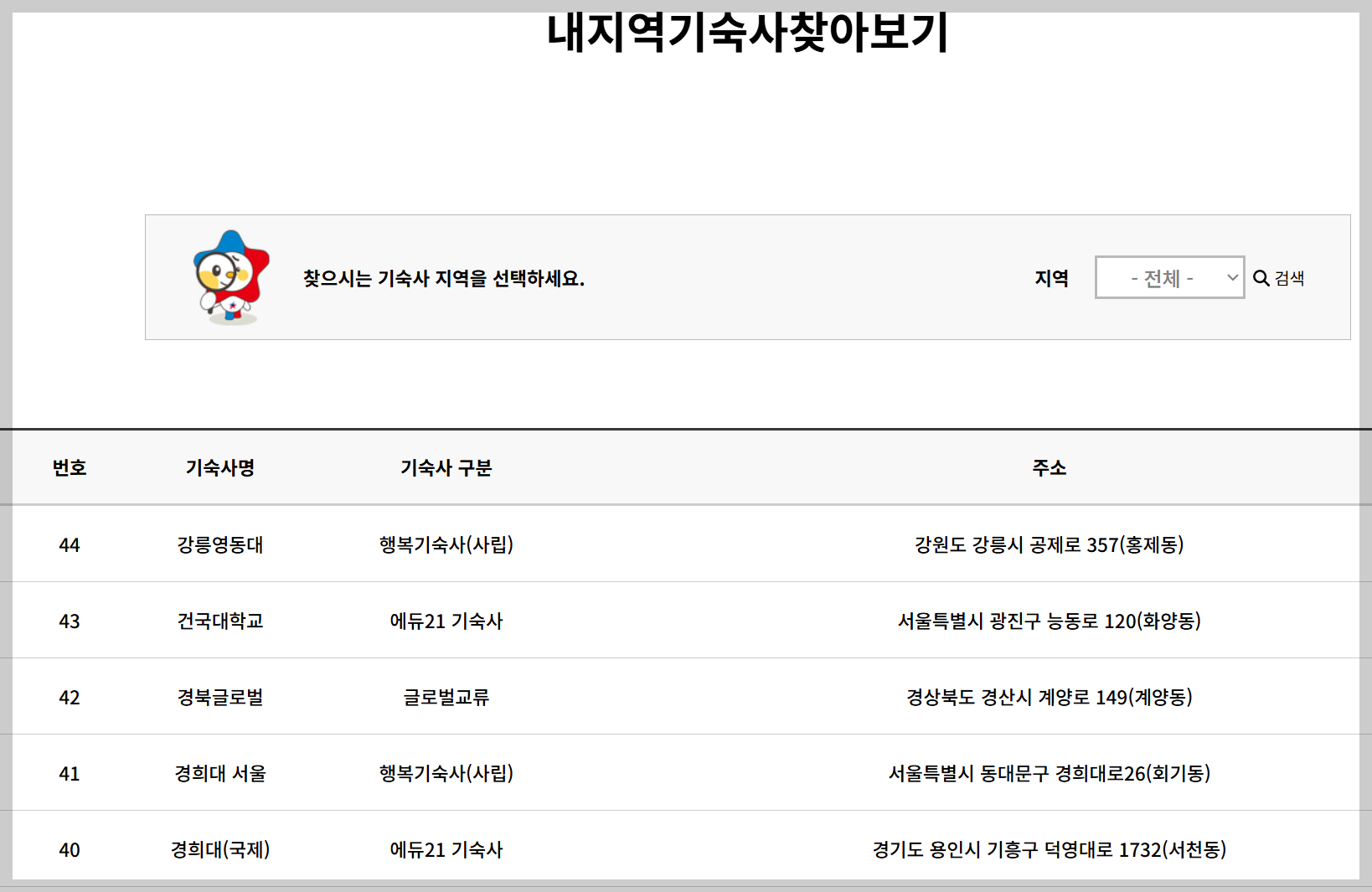This screenshot has height=892, width=1372.
Task: Click the 검색 search label
Action: tap(1288, 279)
